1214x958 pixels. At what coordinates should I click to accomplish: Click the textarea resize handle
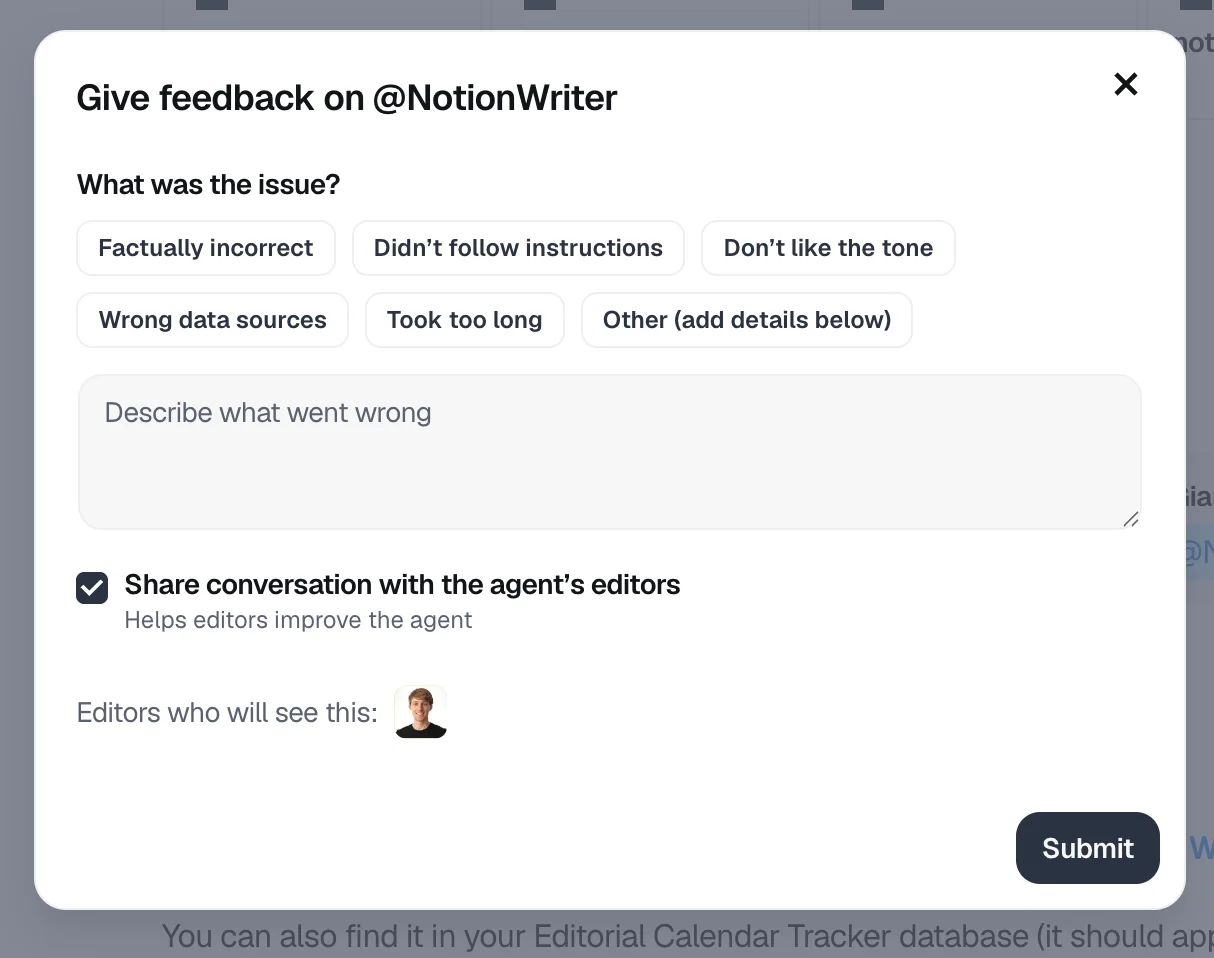pyautogui.click(x=1131, y=519)
